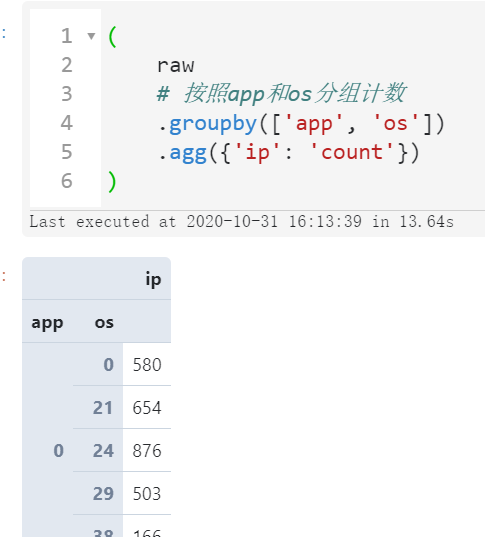The height and width of the screenshot is (537, 485).
Task: Click os index value 29
Action: pos(103,494)
